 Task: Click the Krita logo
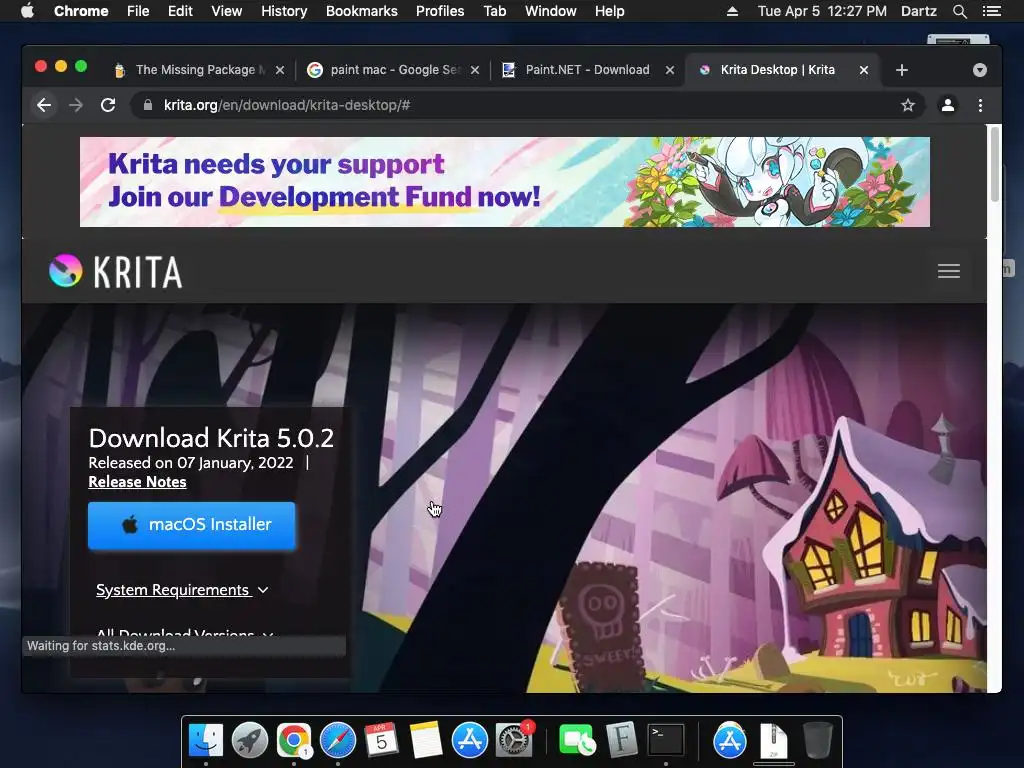pyautogui.click(x=116, y=271)
